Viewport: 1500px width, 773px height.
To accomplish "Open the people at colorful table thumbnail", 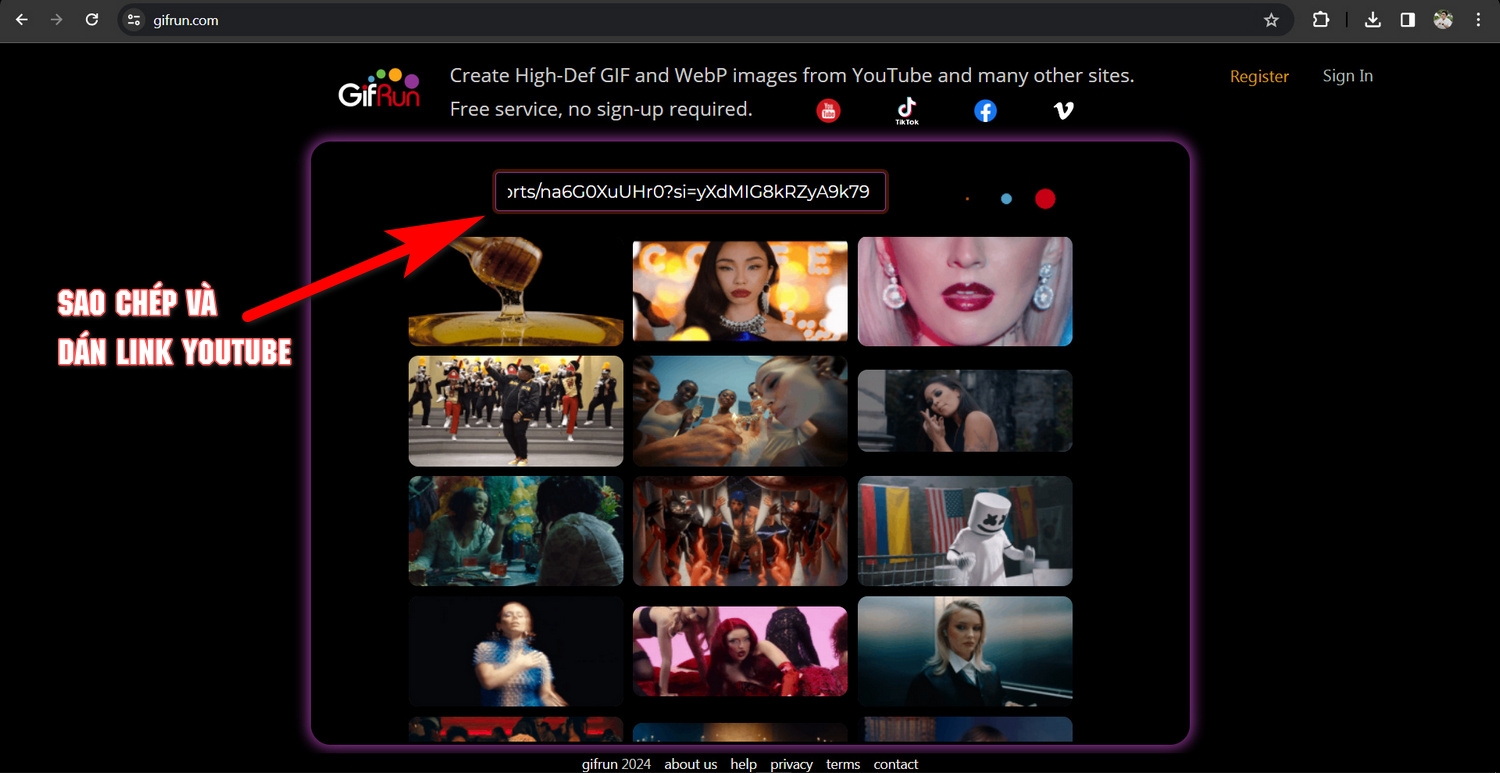I will click(516, 531).
